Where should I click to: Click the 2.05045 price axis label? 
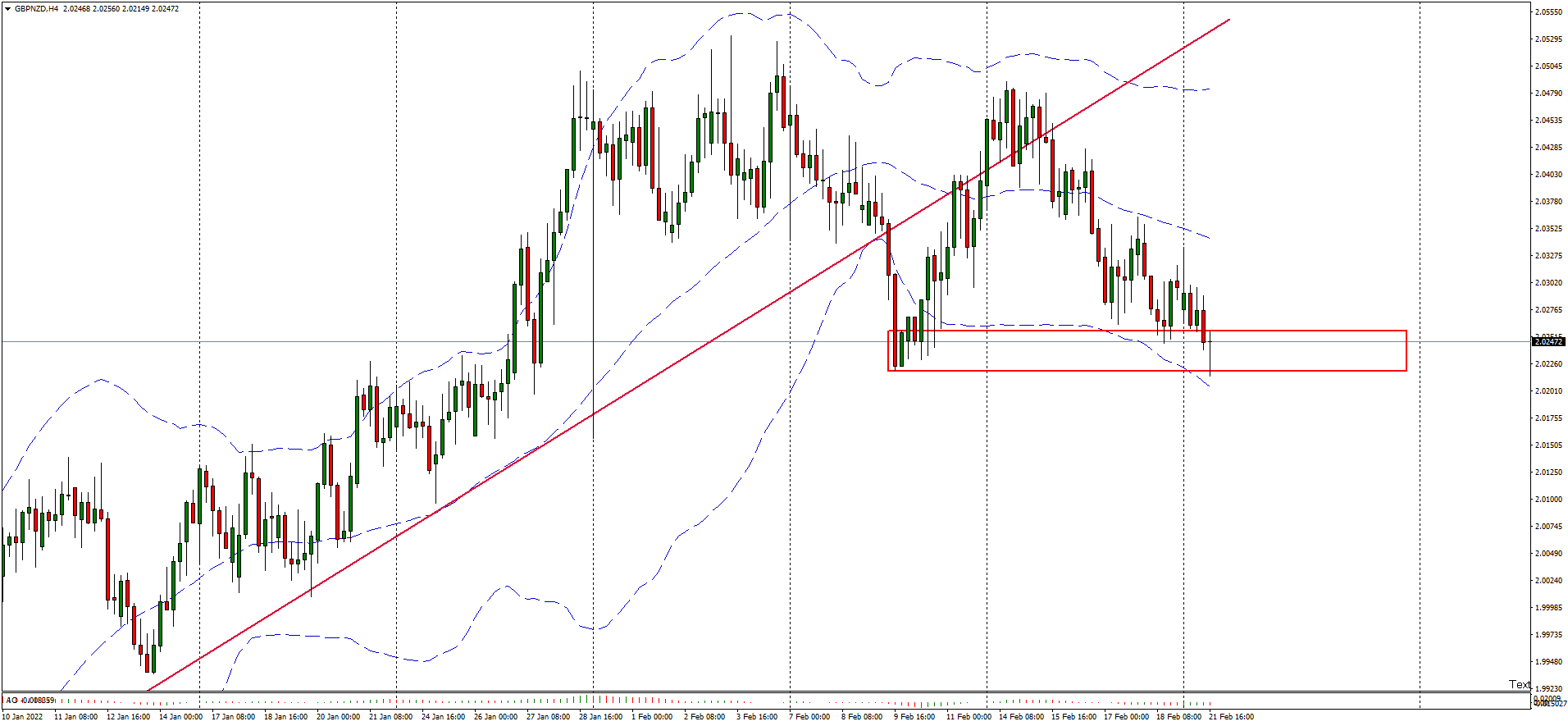click(1547, 66)
